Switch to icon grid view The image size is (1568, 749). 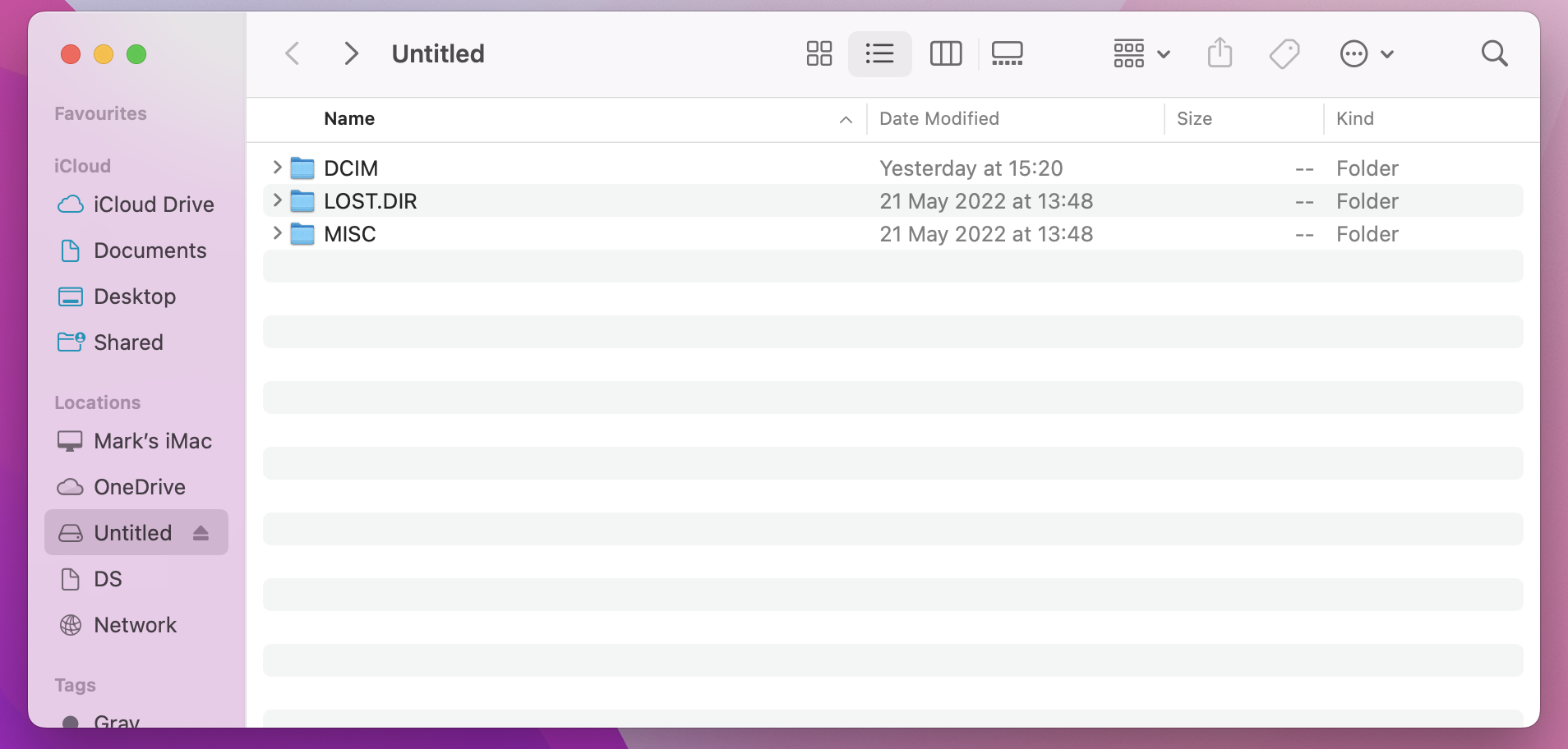coord(819,54)
